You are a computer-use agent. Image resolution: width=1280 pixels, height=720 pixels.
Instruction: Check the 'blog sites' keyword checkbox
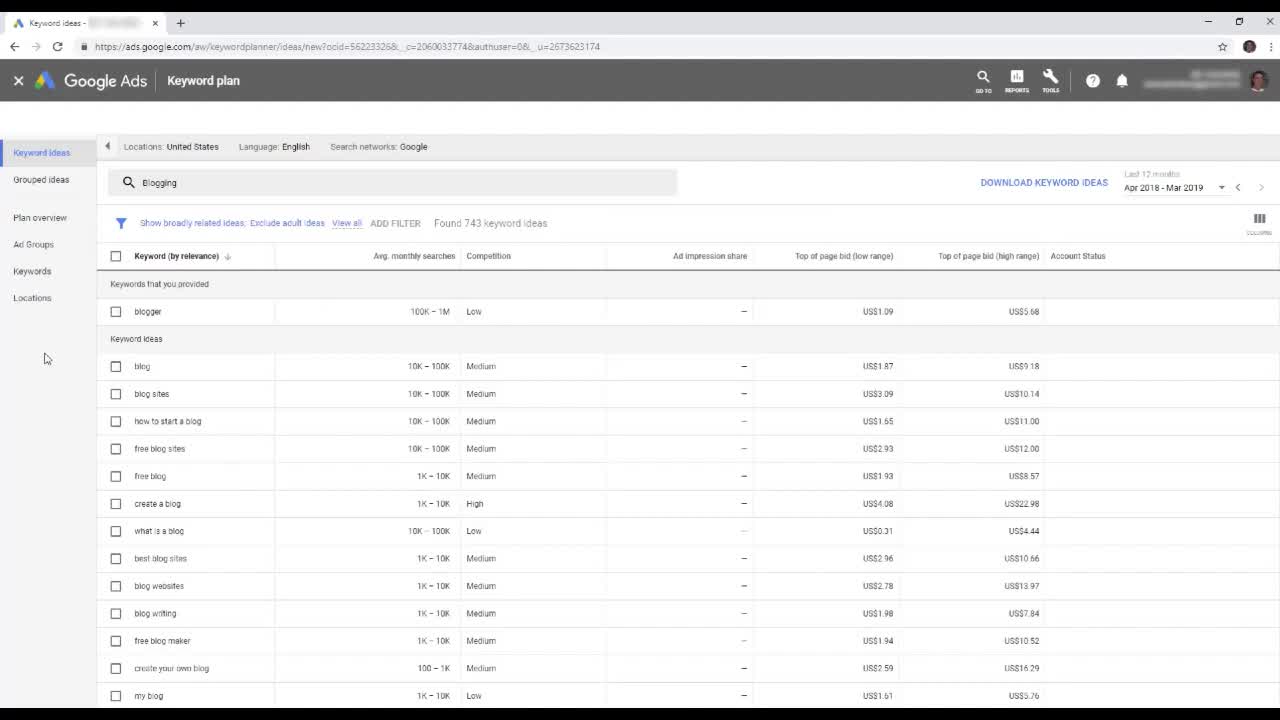click(x=116, y=394)
